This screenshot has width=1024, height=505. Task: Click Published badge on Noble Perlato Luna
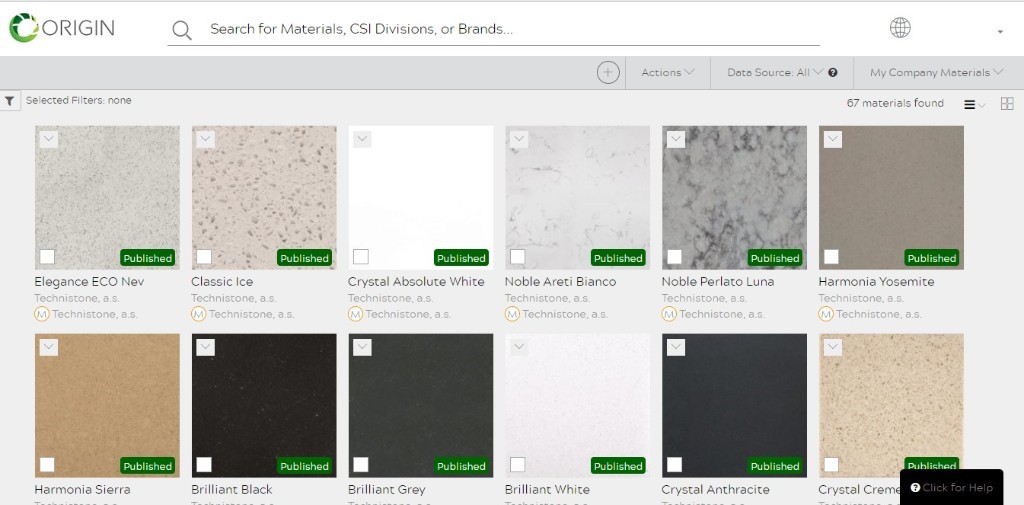775,258
